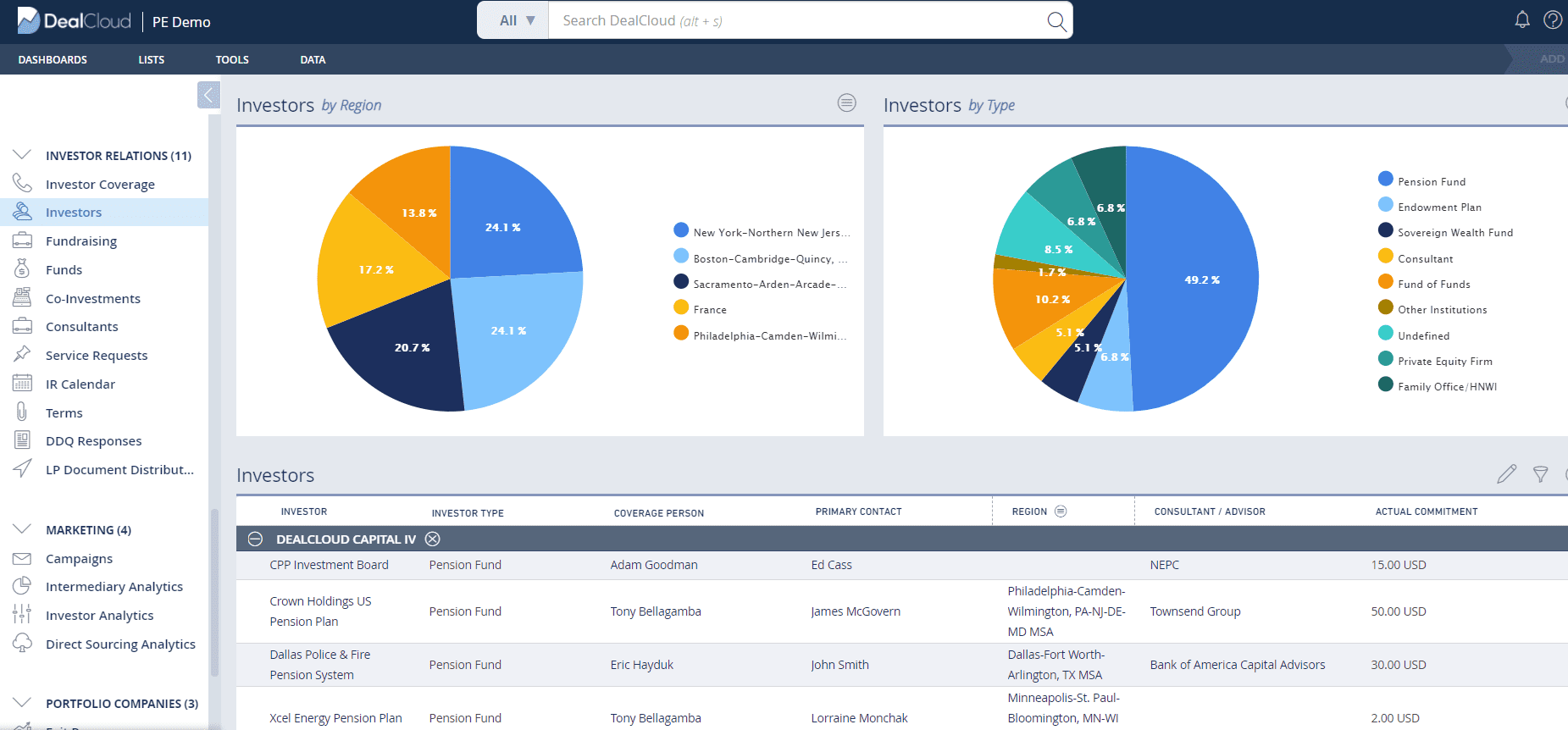Click the Co-Investments icon
This screenshot has width=1568, height=730.
click(x=22, y=297)
